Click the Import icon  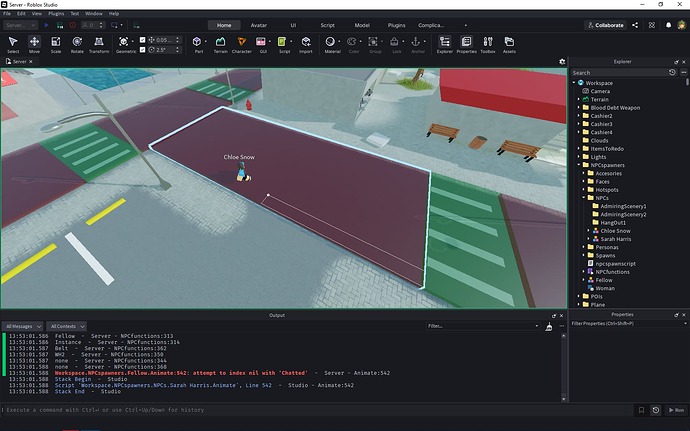click(x=306, y=44)
